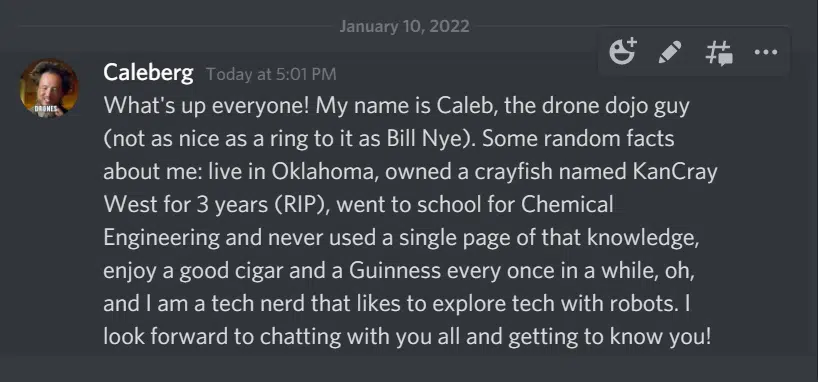Open the three-dot More options menu

766,52
